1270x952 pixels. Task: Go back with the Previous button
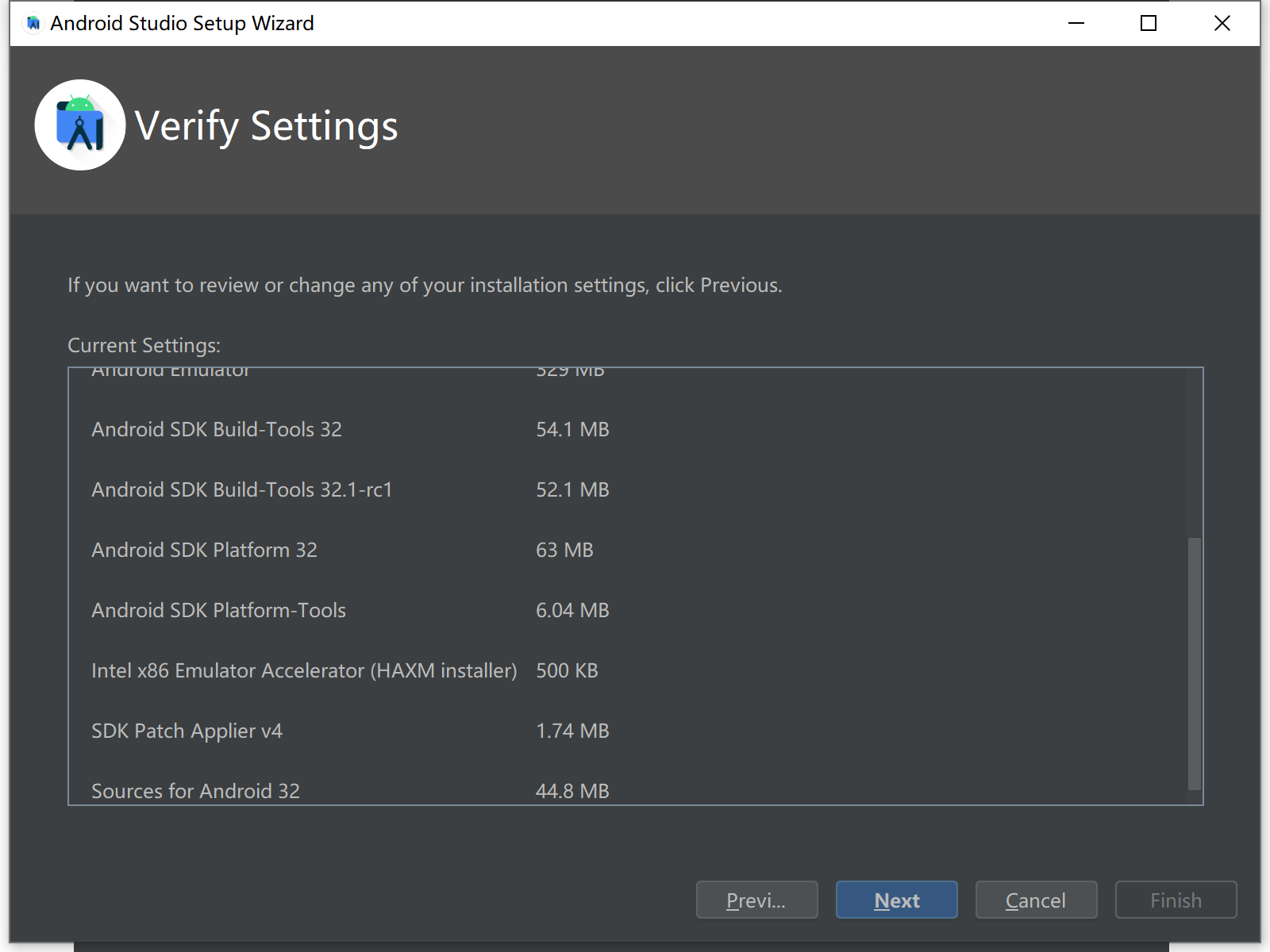(756, 900)
